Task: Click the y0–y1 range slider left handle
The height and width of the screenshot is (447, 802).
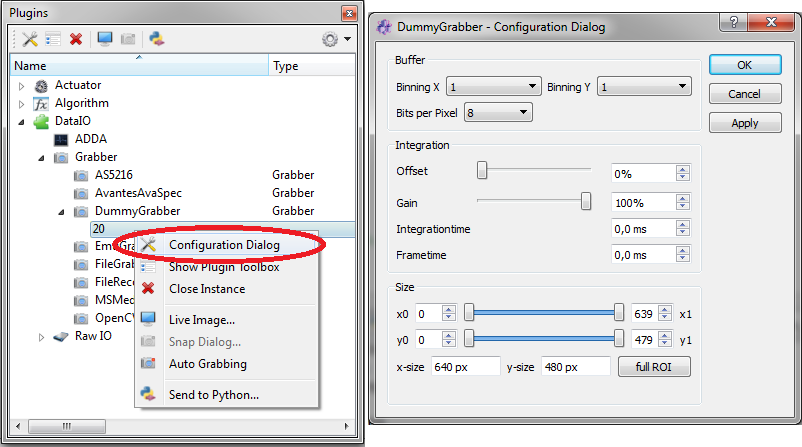Action: tap(469, 338)
